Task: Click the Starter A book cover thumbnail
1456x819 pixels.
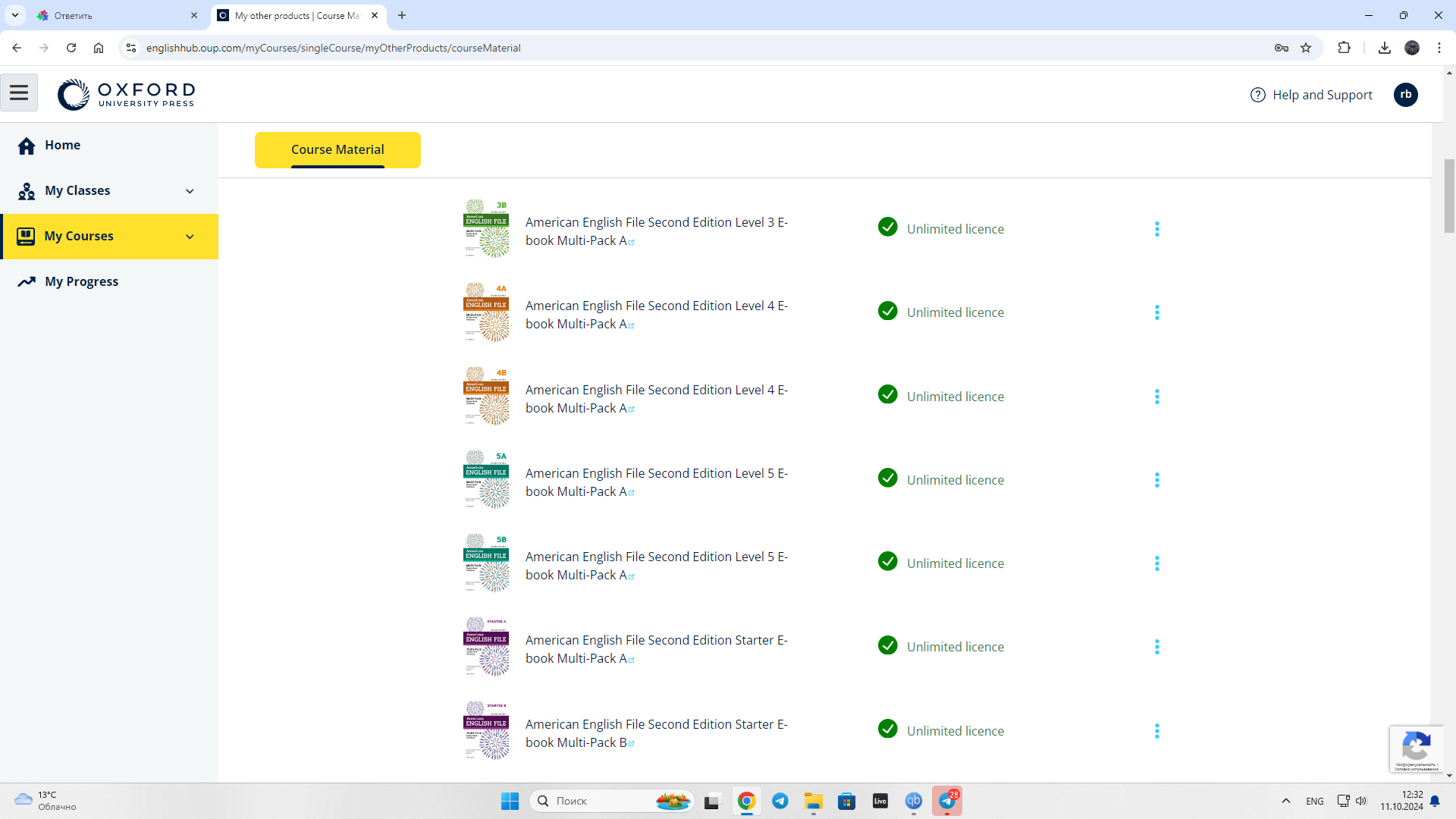Action: (x=486, y=646)
